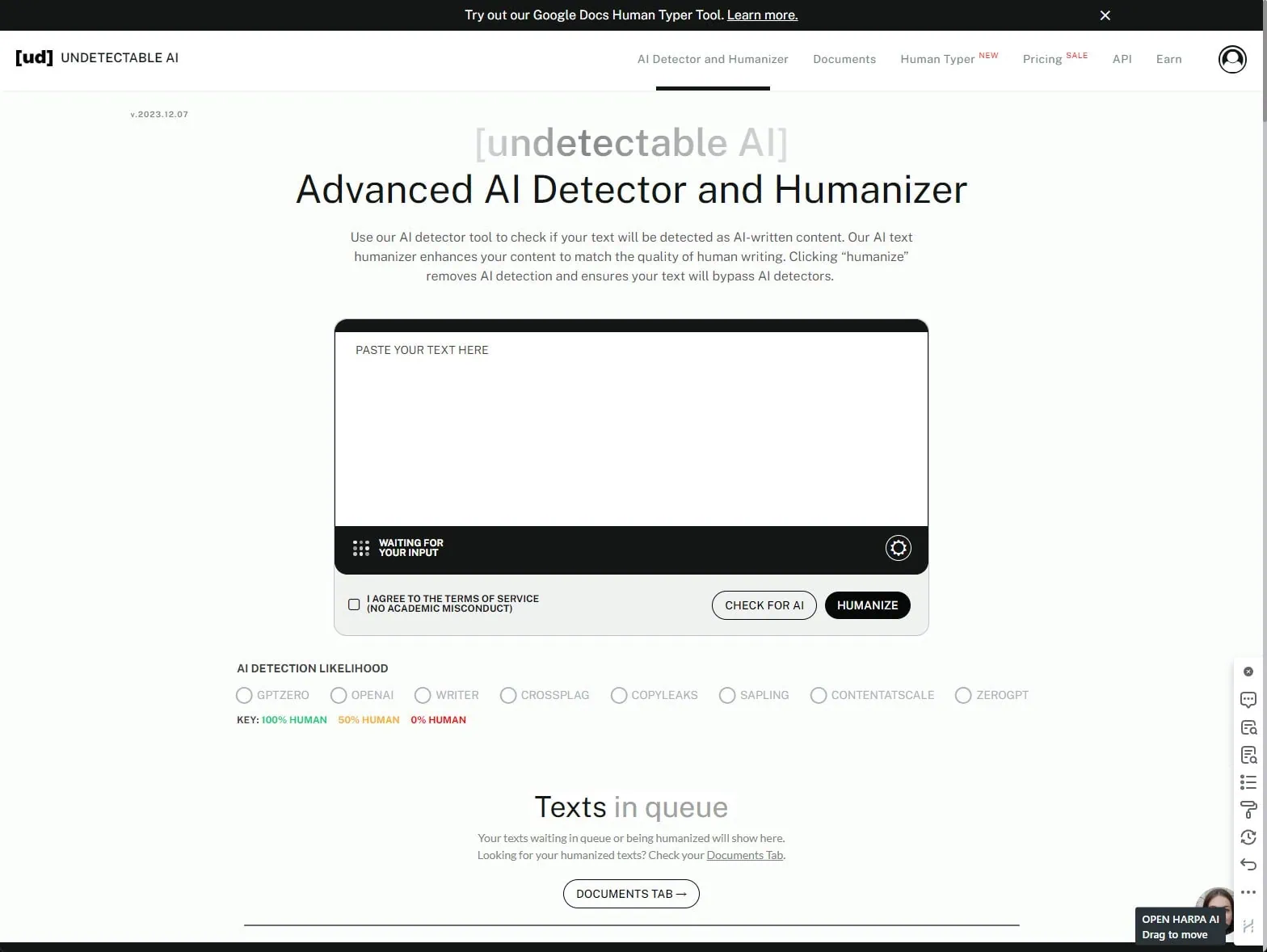Open the humanizer settings gear icon
The width and height of the screenshot is (1267, 952).
pos(898,548)
